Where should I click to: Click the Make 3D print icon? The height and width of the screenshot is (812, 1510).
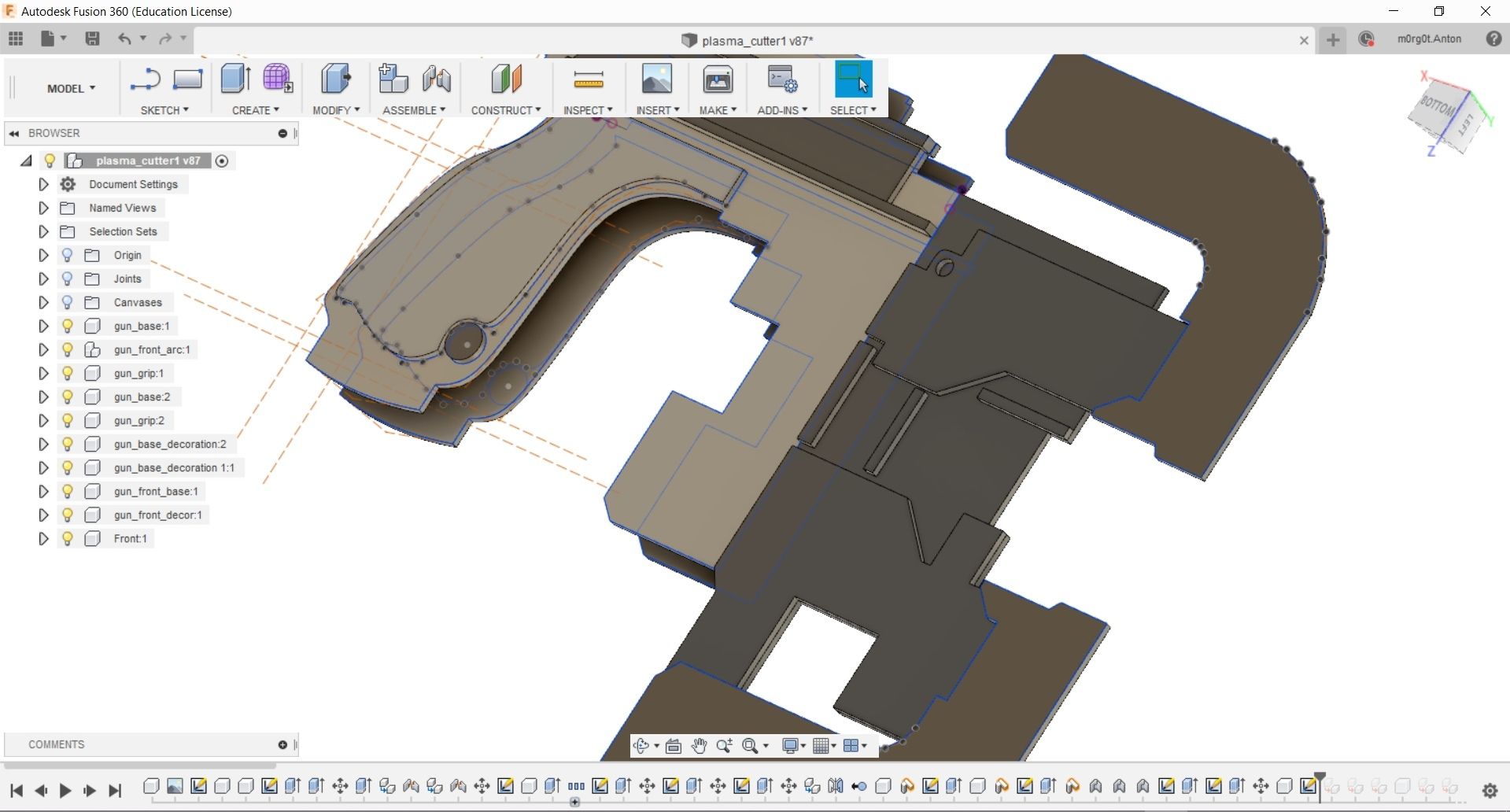click(717, 79)
